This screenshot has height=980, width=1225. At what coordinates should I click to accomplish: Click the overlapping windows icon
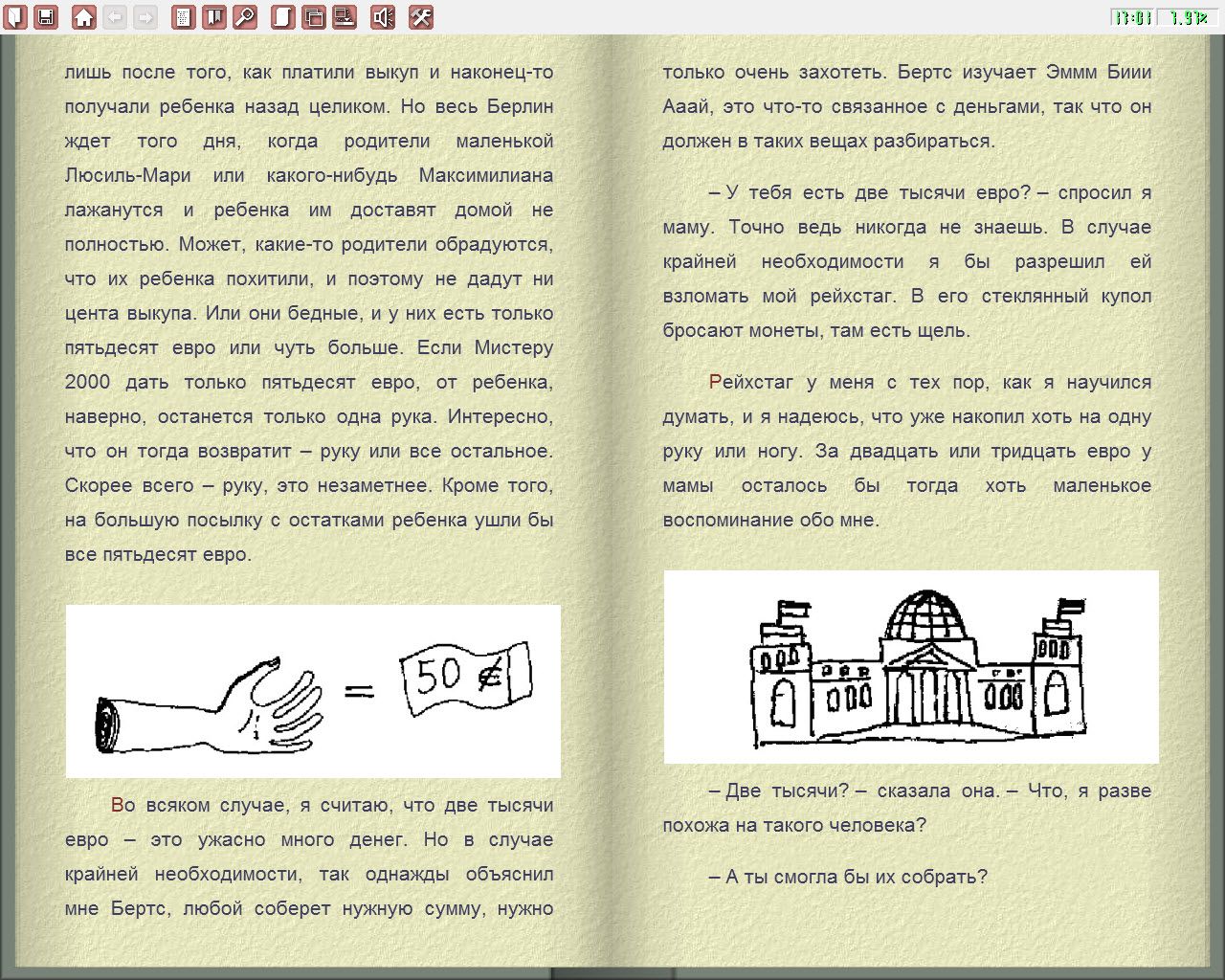point(313,17)
